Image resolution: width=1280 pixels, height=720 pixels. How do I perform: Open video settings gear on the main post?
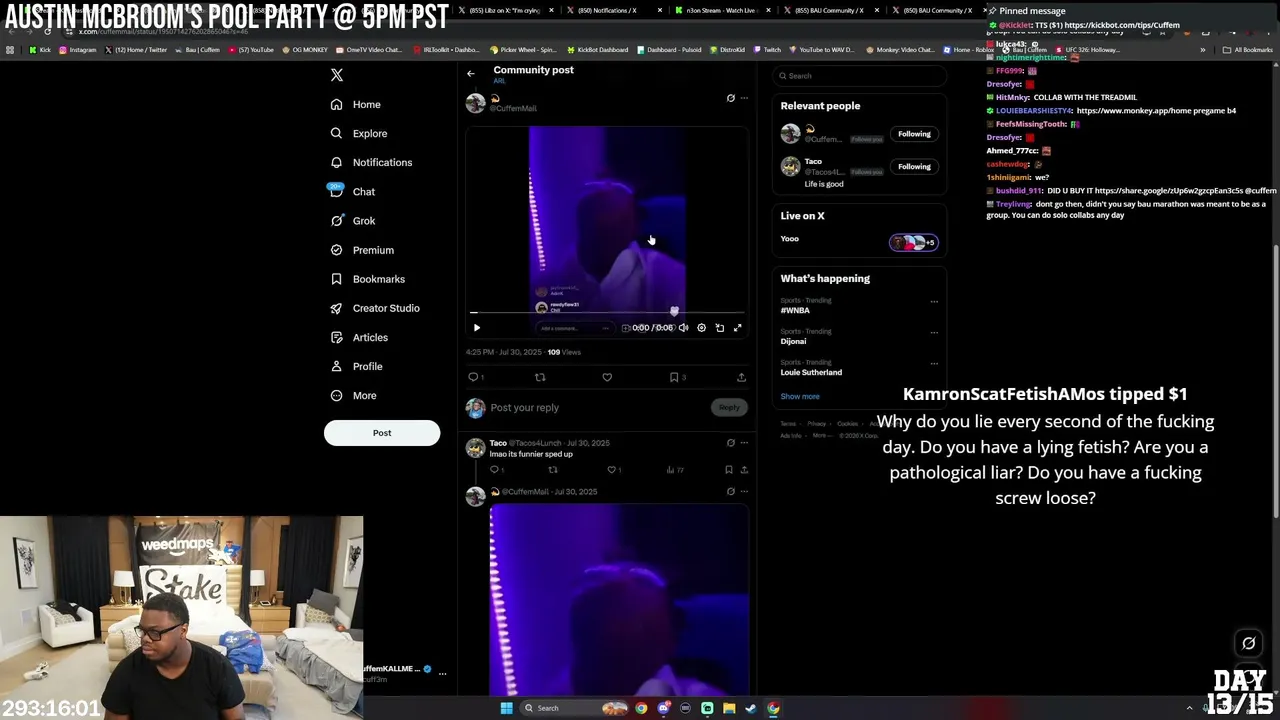701,327
